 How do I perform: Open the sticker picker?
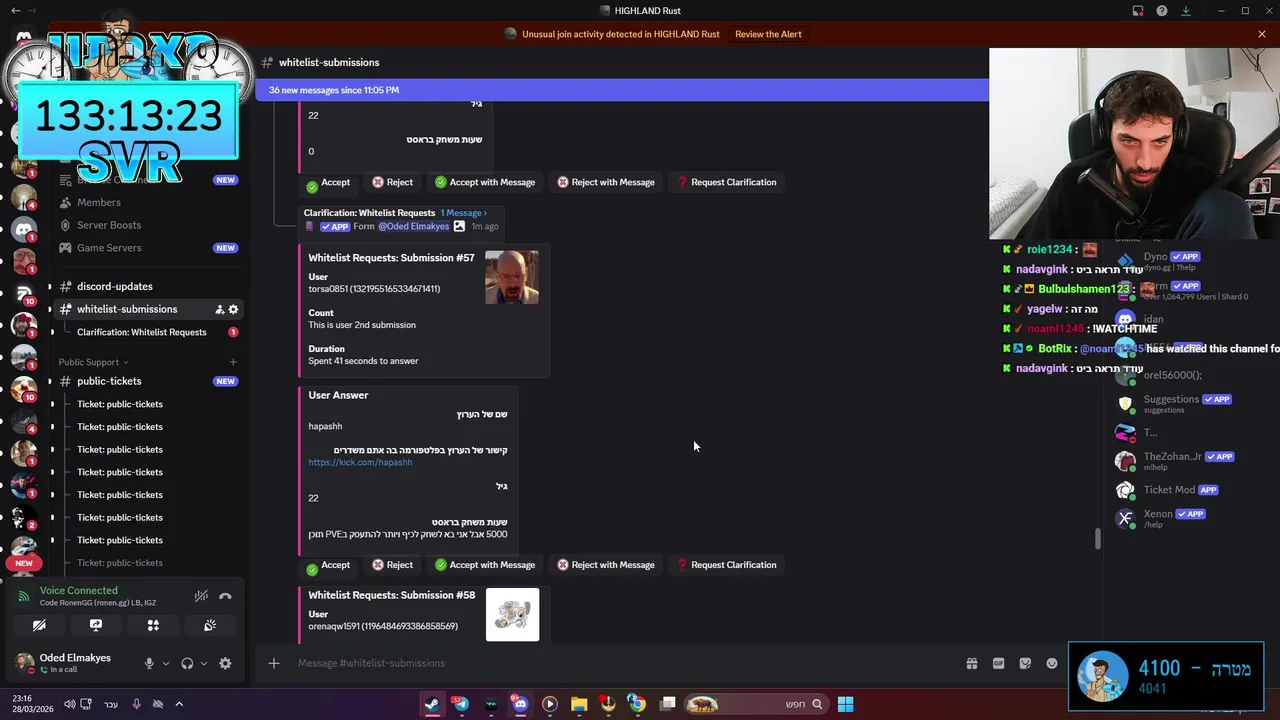point(1025,663)
